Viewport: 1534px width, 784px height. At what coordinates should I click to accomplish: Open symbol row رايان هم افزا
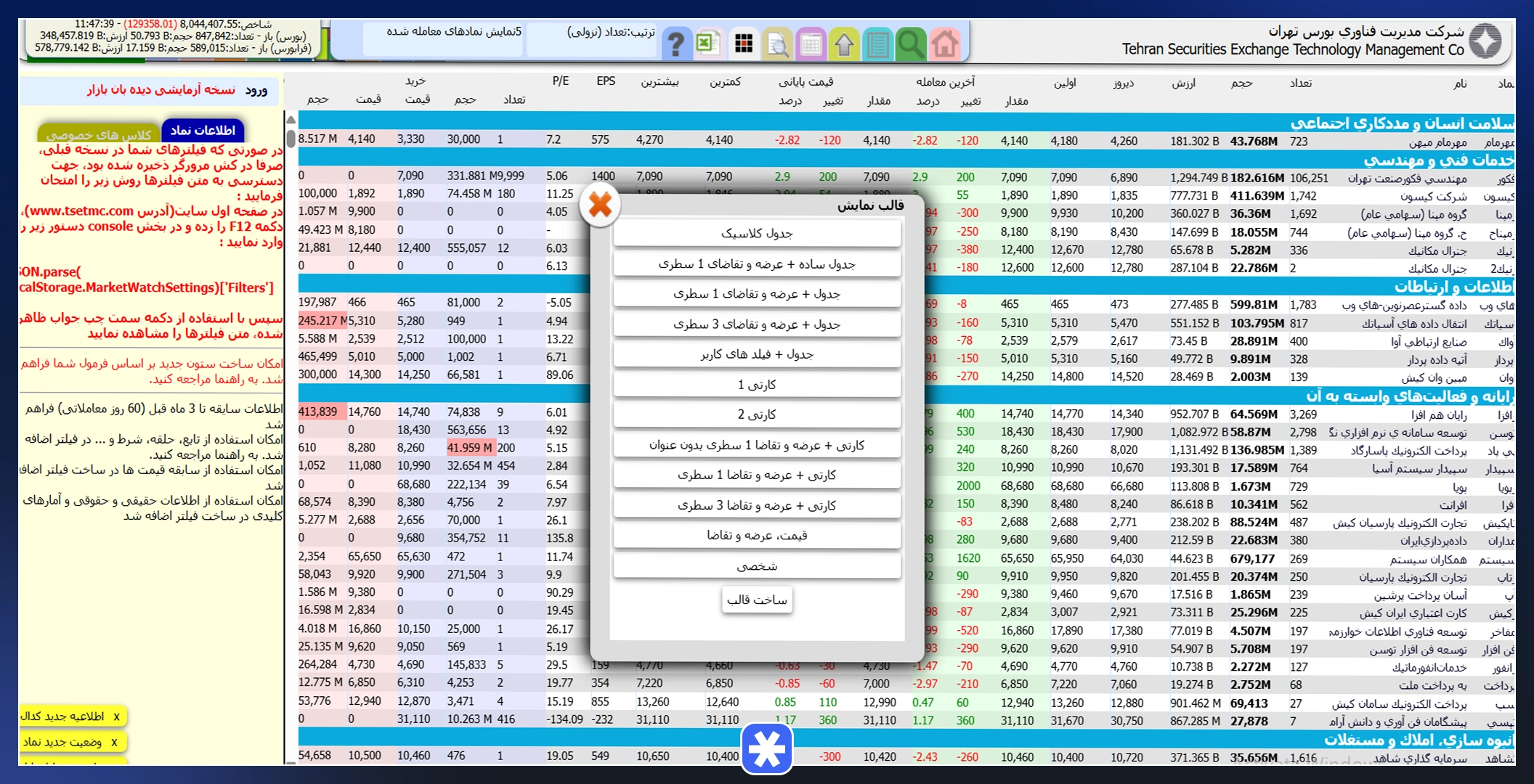coord(1439,414)
